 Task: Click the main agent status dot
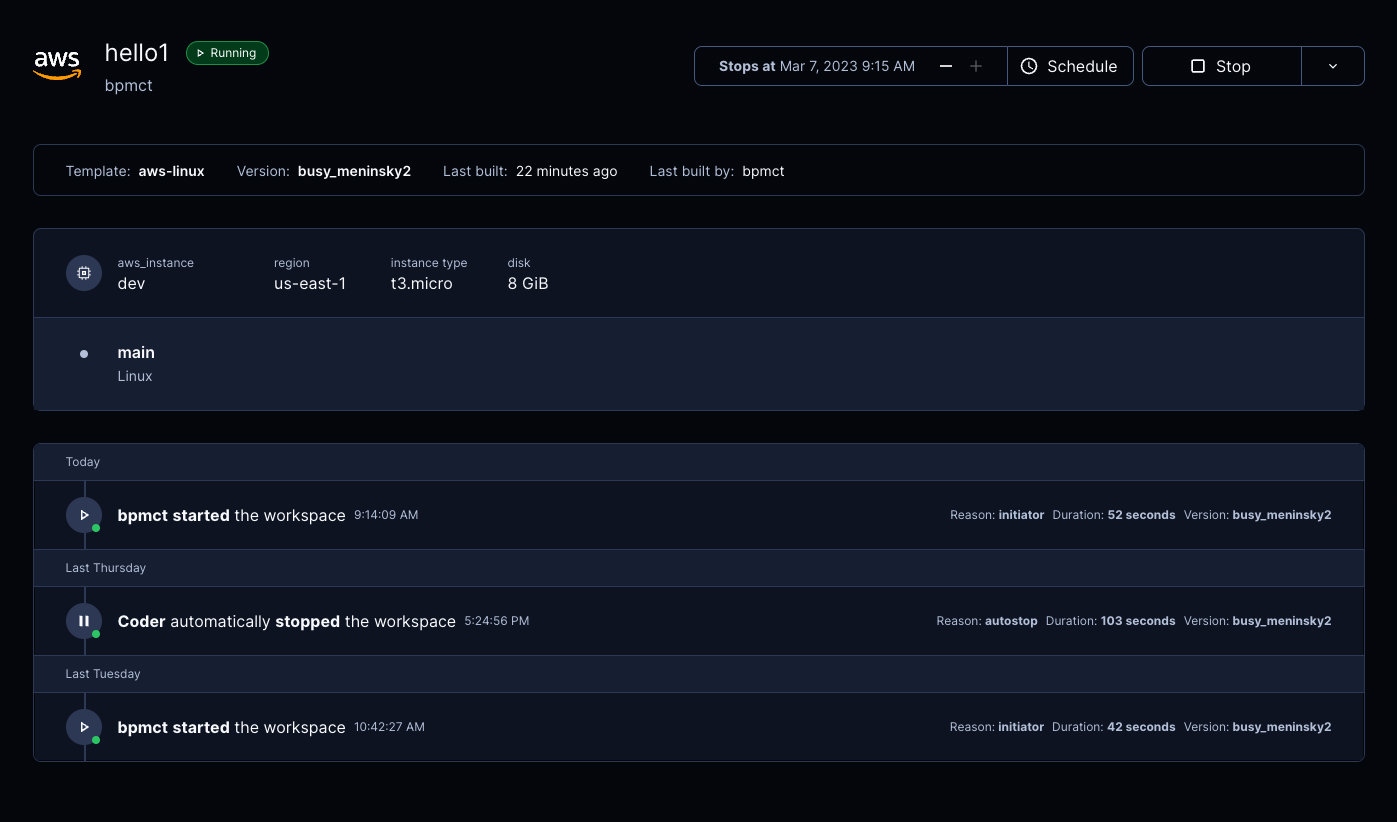(x=84, y=354)
